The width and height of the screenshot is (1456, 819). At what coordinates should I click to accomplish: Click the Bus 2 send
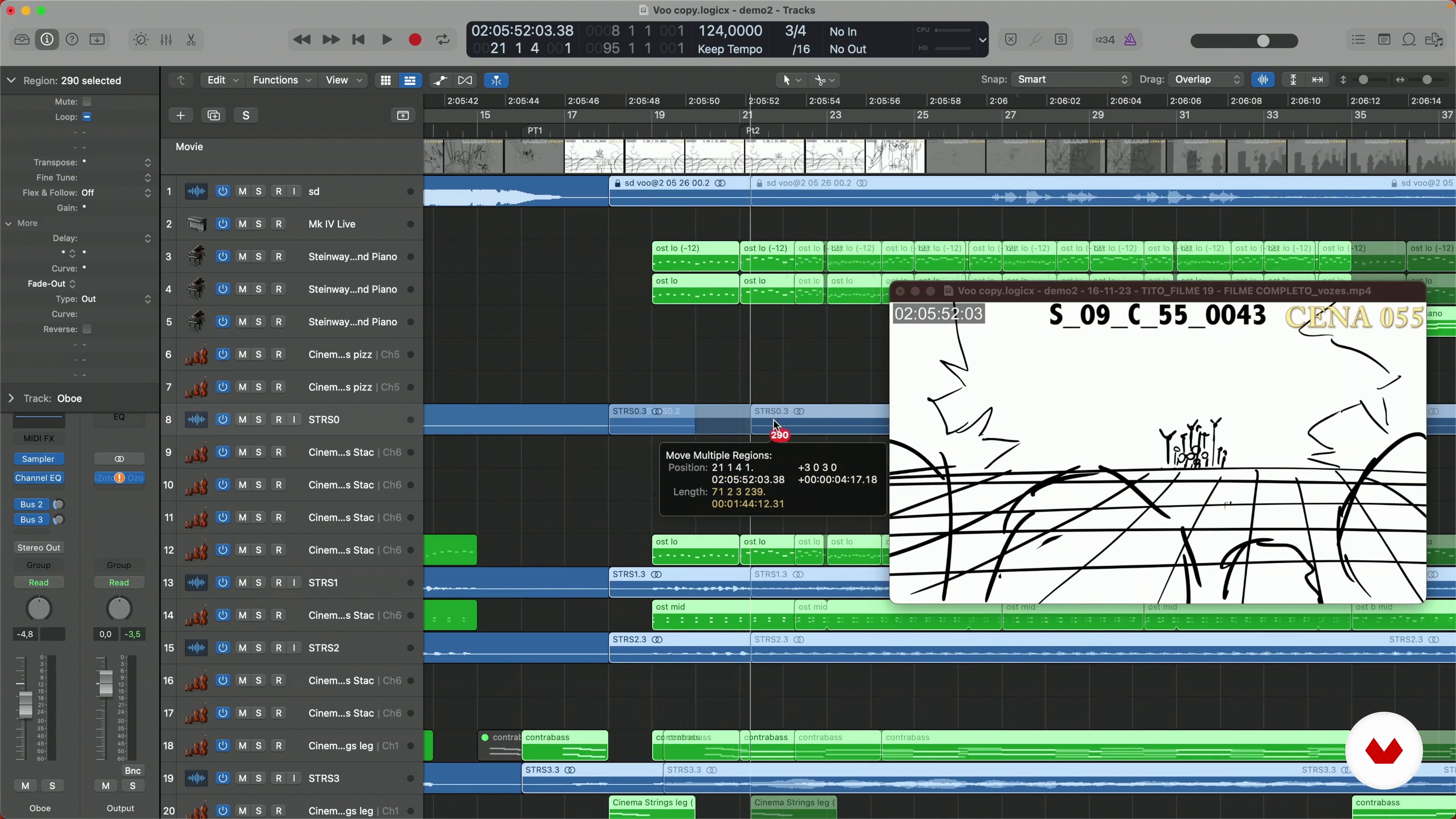point(31,504)
